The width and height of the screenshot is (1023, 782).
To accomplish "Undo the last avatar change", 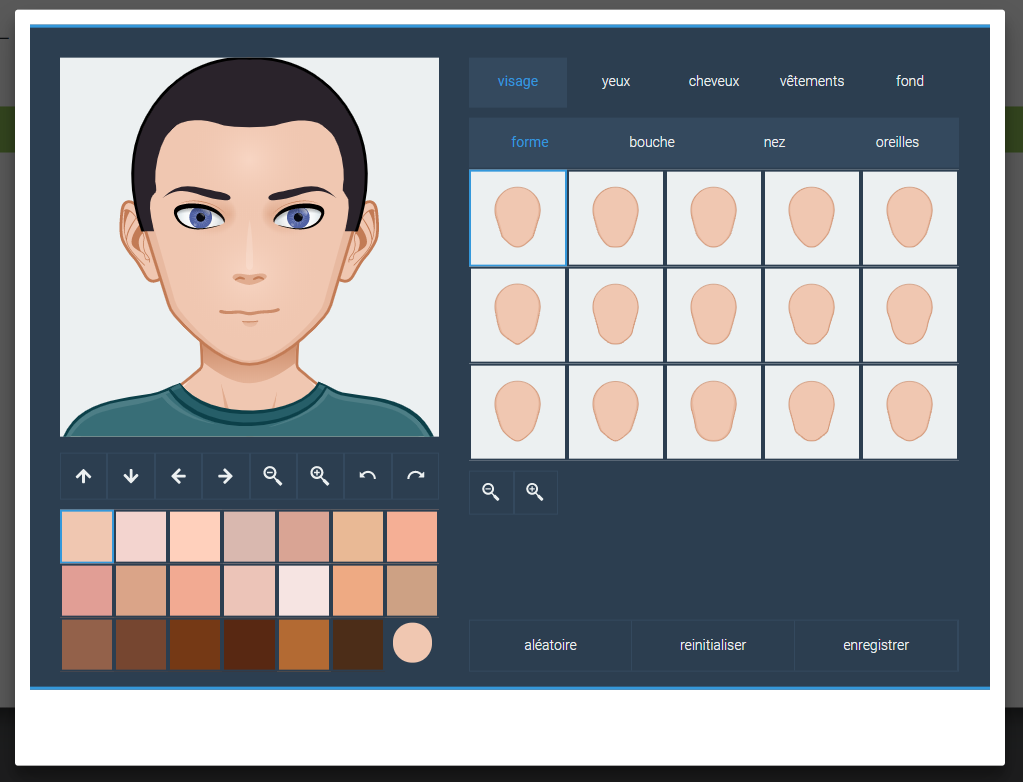I will coord(368,476).
